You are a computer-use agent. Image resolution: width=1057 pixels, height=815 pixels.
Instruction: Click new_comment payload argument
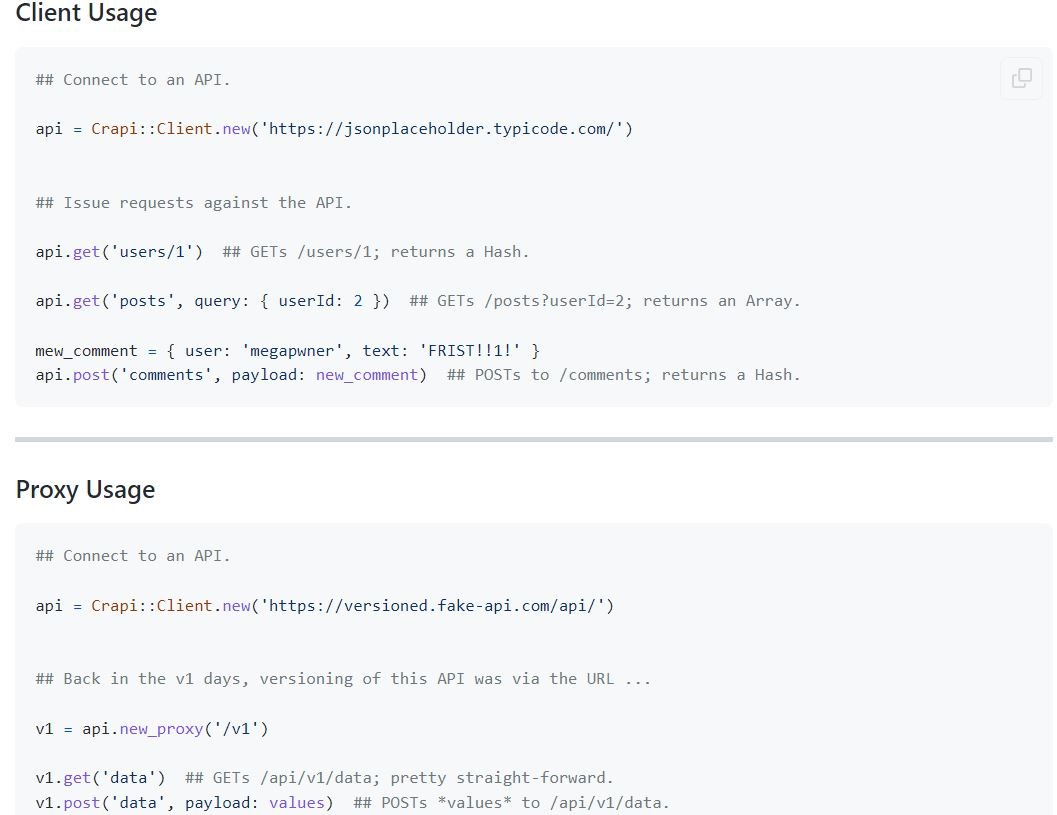(x=367, y=375)
